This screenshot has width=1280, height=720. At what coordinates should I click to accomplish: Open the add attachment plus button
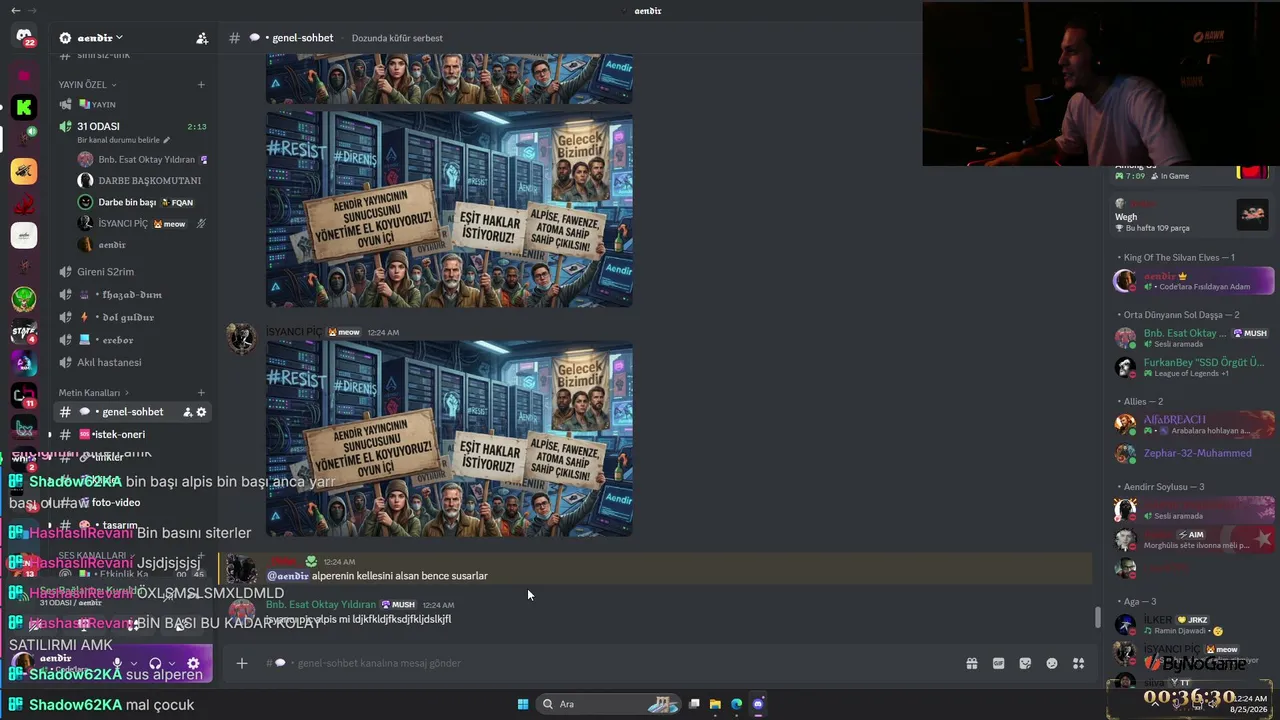[241, 663]
